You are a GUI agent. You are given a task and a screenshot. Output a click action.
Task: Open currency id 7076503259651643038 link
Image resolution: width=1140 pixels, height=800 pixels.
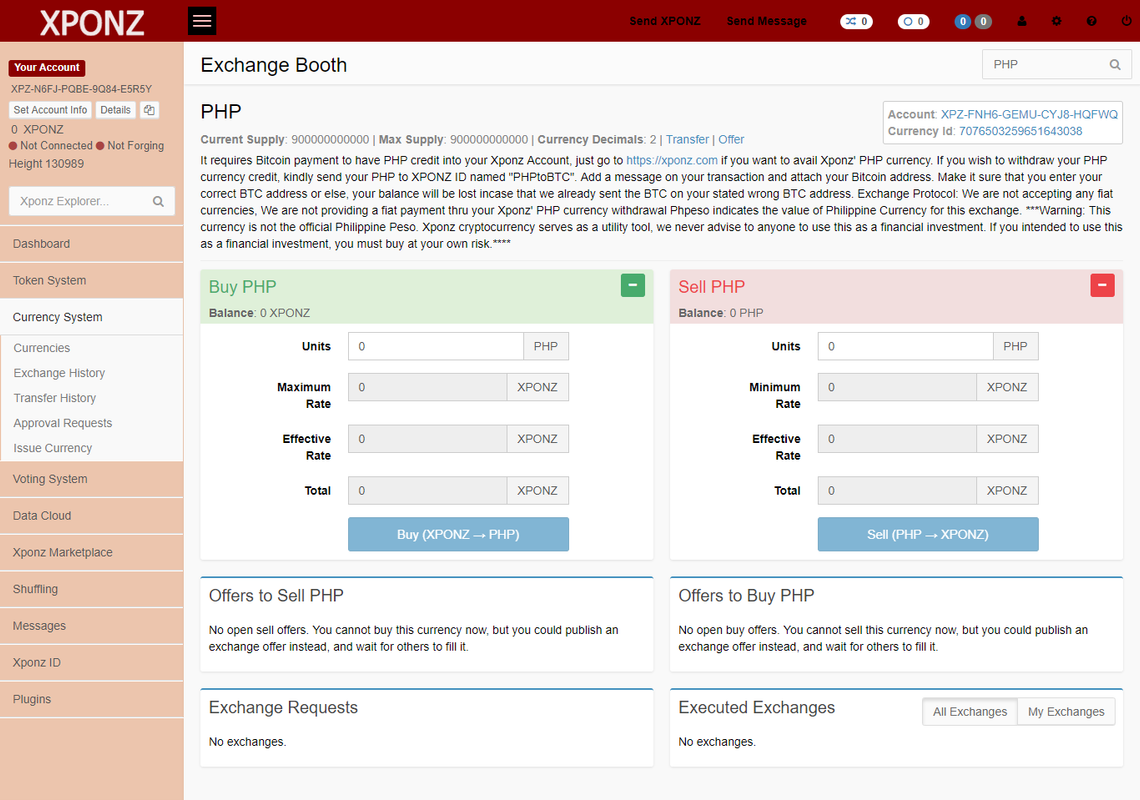(x=1020, y=132)
